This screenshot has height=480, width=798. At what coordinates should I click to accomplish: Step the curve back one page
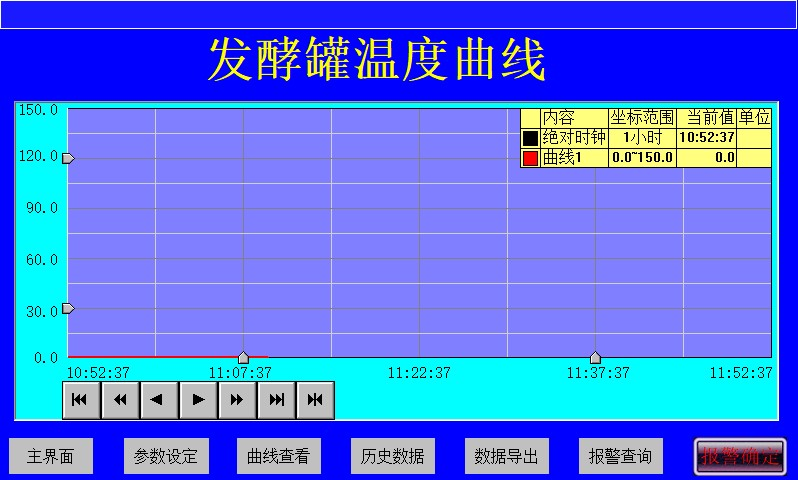click(x=159, y=400)
